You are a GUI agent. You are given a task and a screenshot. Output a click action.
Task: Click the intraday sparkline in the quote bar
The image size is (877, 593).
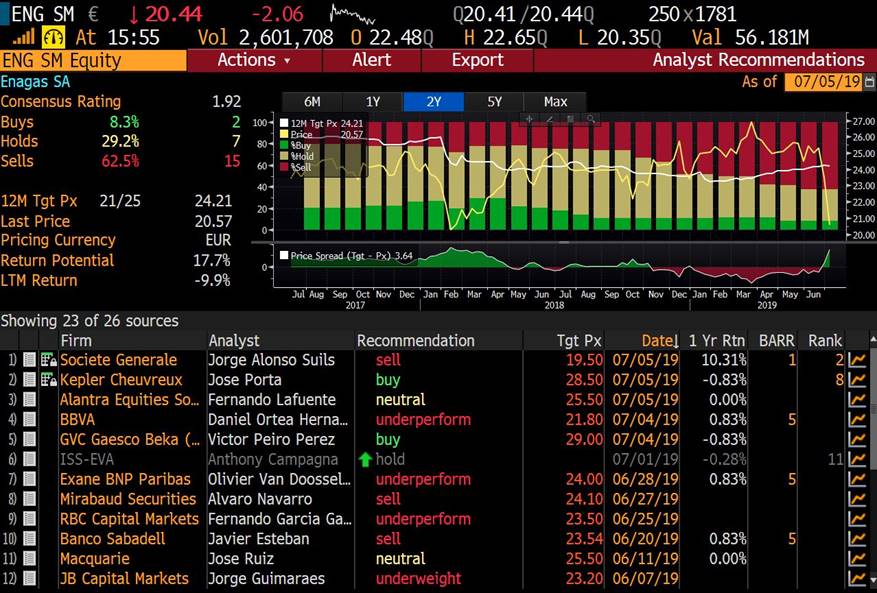coord(352,14)
